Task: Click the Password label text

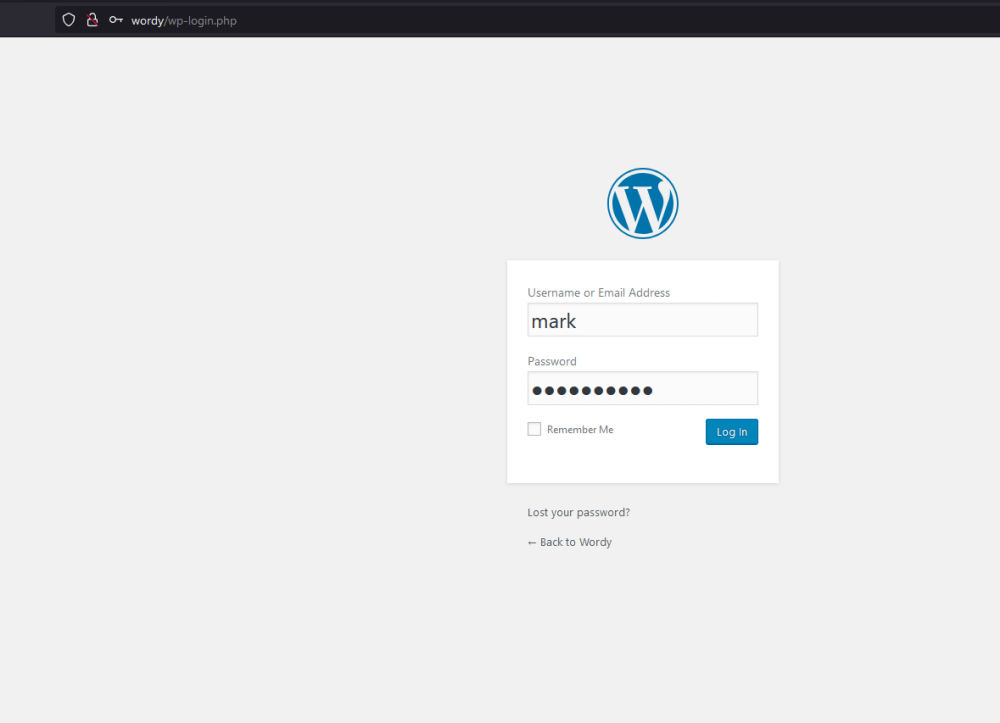Action: pos(552,362)
